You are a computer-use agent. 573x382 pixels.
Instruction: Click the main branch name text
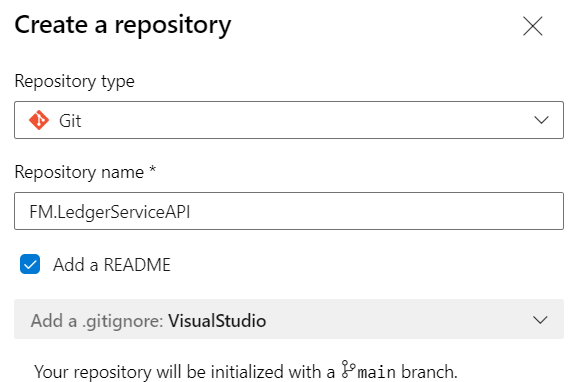click(376, 372)
